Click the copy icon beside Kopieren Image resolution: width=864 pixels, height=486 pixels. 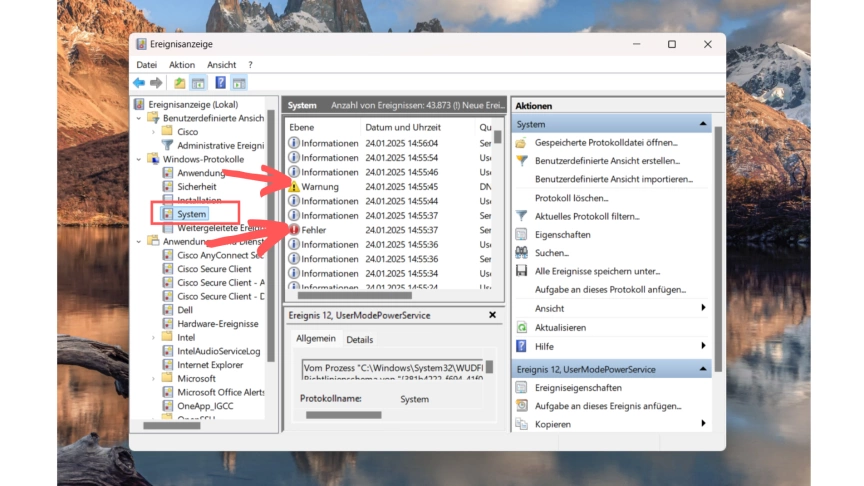click(x=521, y=424)
